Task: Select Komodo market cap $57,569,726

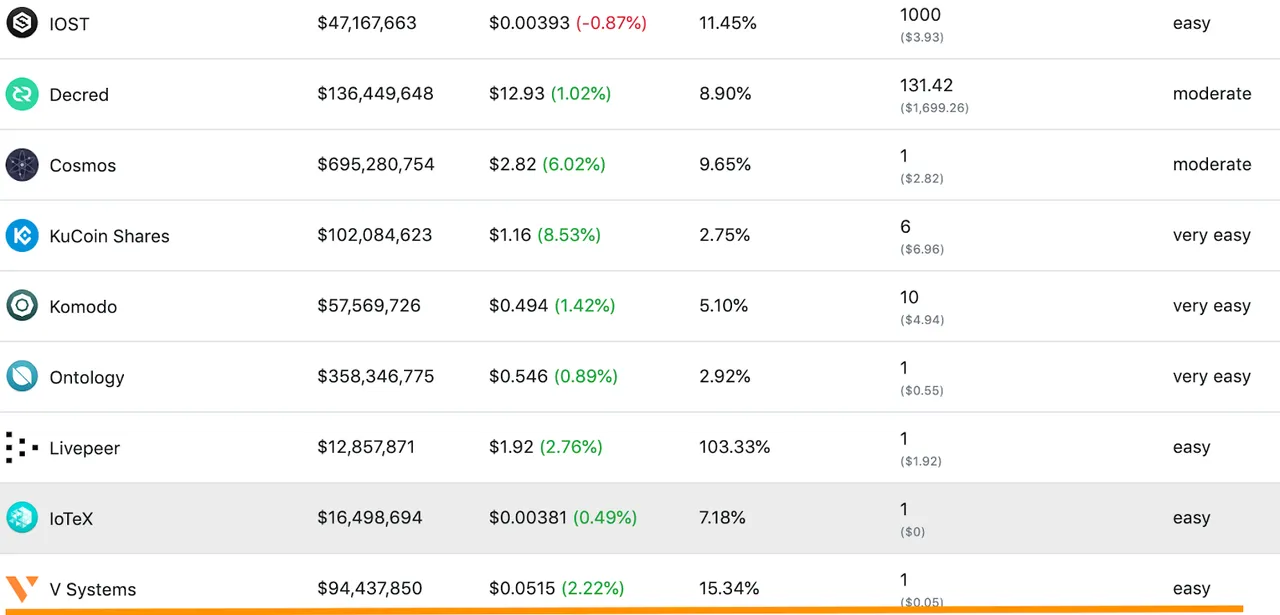Action: tap(369, 306)
